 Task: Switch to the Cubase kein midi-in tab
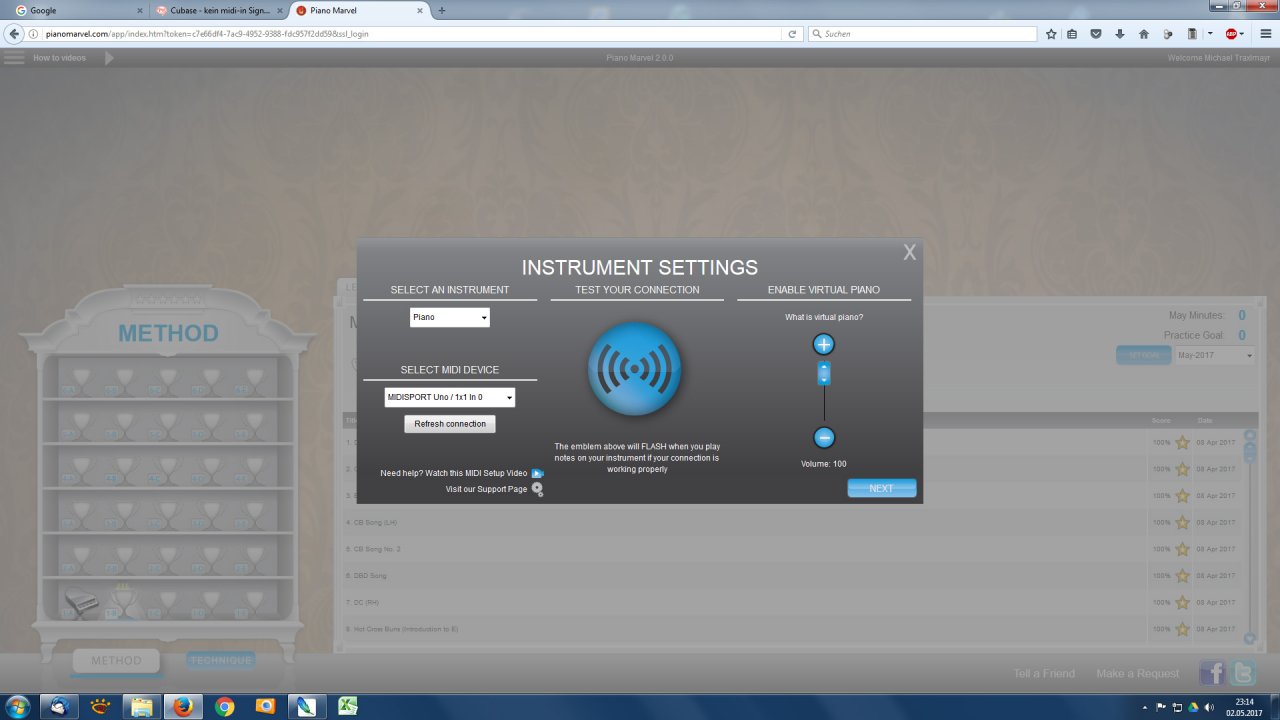coord(219,10)
